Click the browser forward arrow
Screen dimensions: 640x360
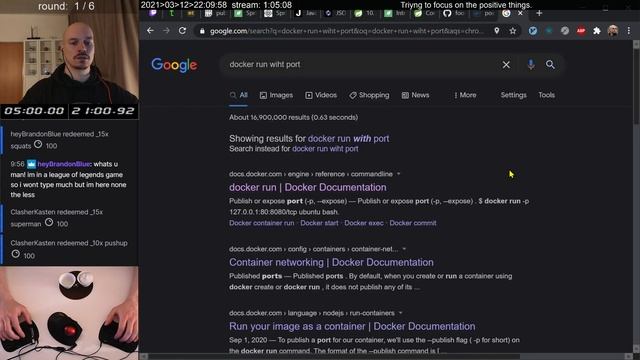(166, 31)
